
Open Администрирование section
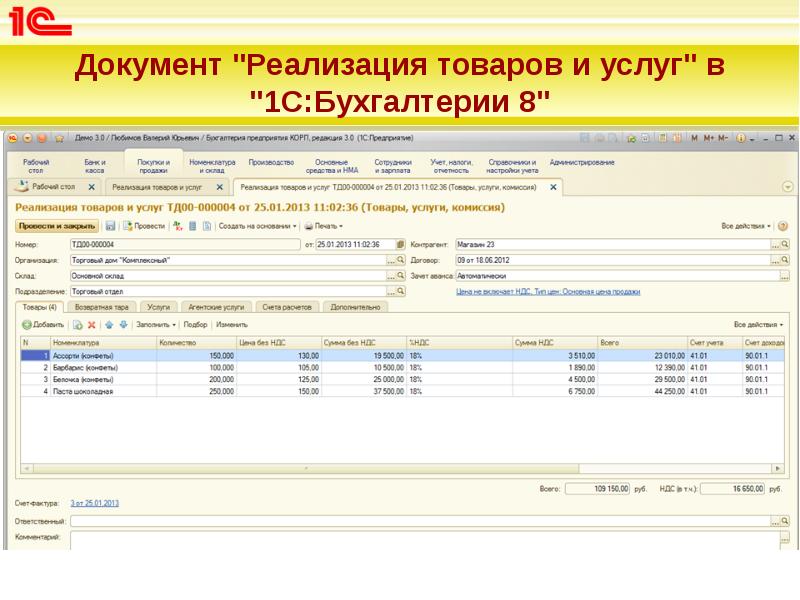click(582, 162)
